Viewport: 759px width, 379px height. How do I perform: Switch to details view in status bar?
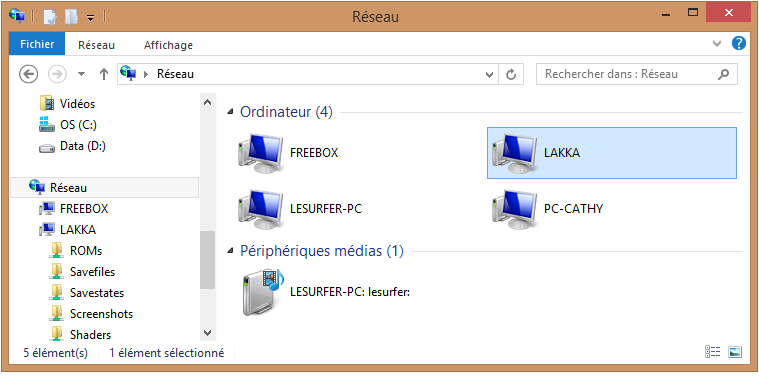[x=713, y=352]
